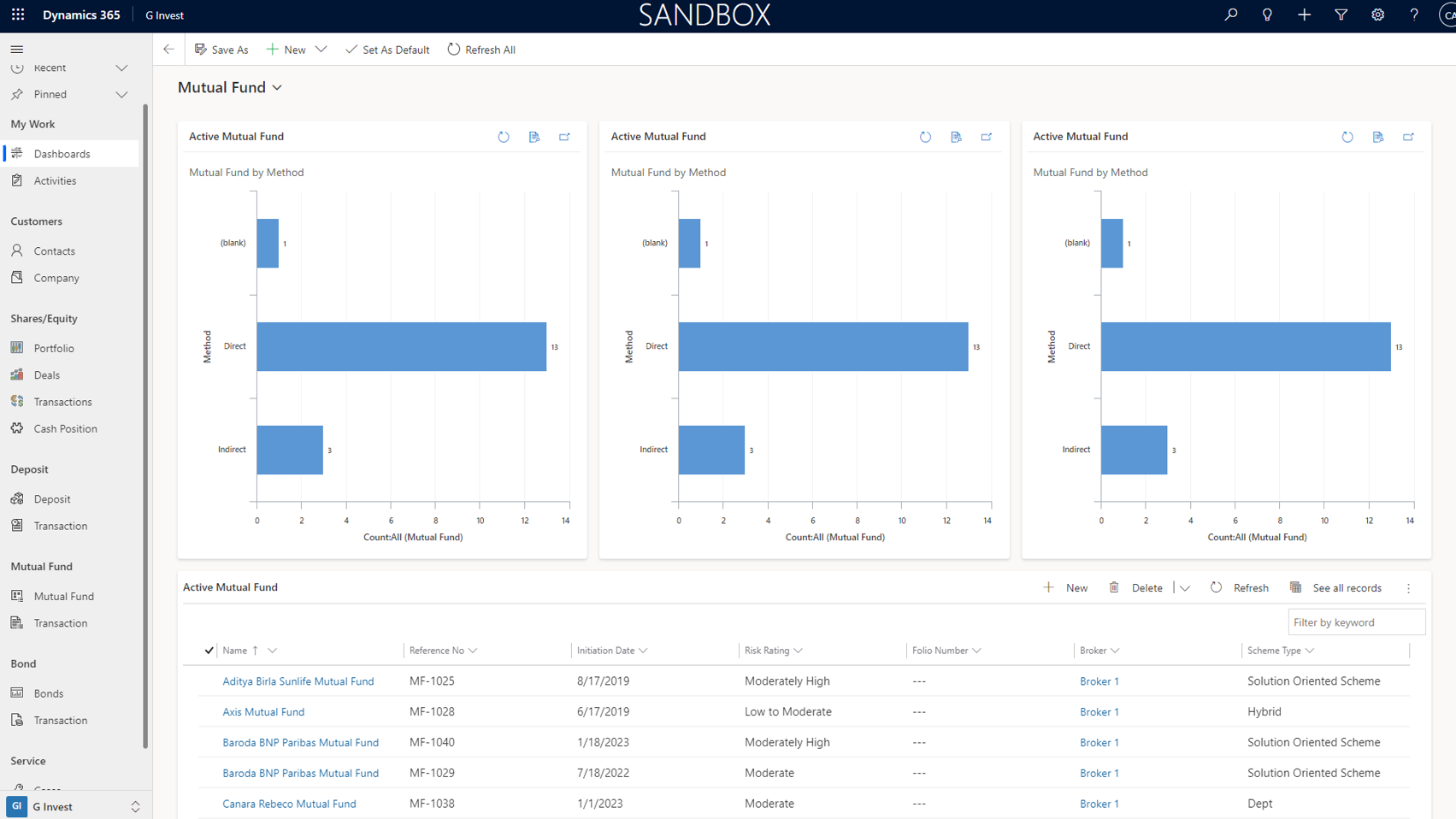The height and width of the screenshot is (819, 1456).
Task: Click the Set As Default button
Action: click(387, 50)
